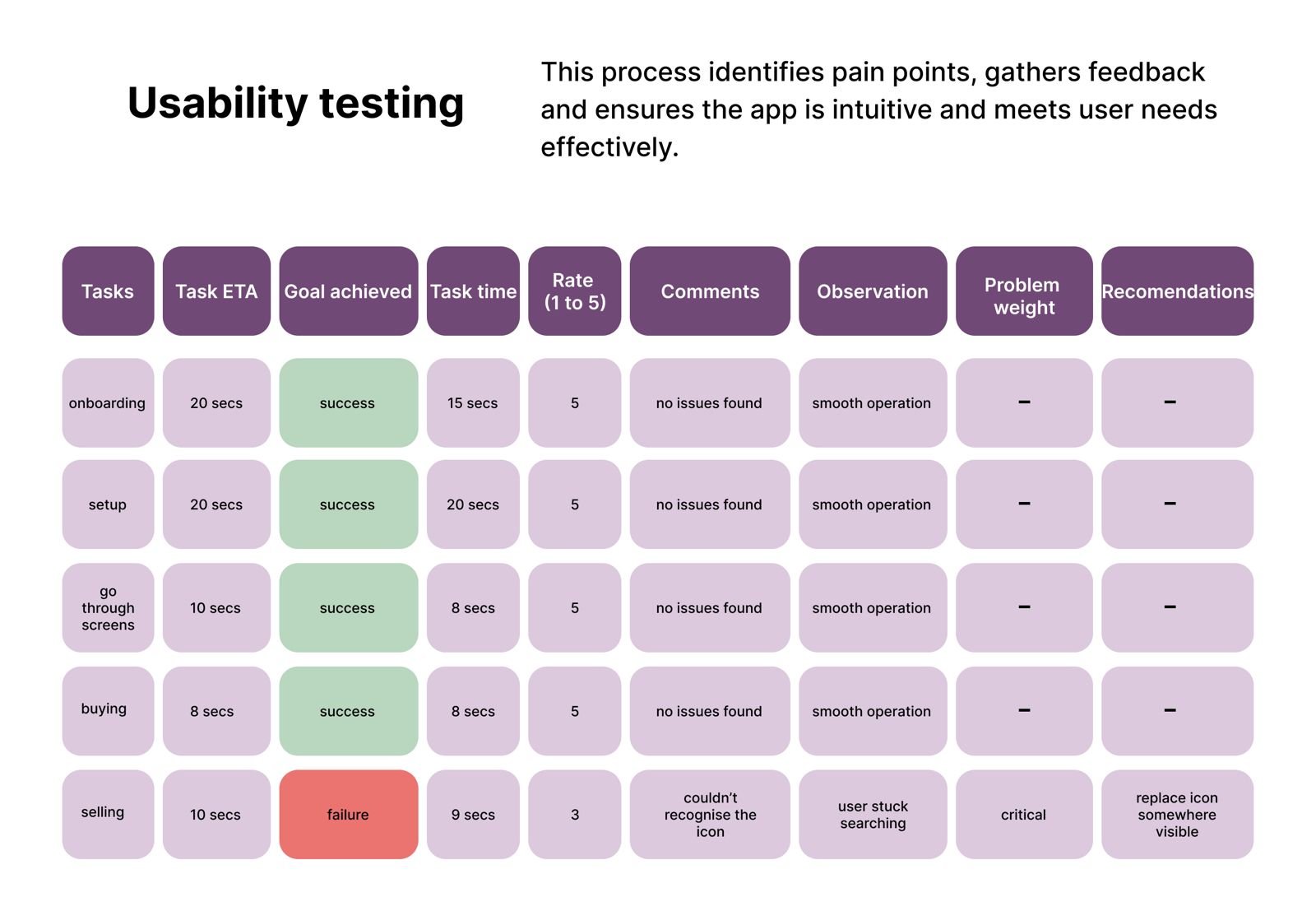Click the user stuck searching cell
The width and height of the screenshot is (1316, 911).
coord(872,814)
